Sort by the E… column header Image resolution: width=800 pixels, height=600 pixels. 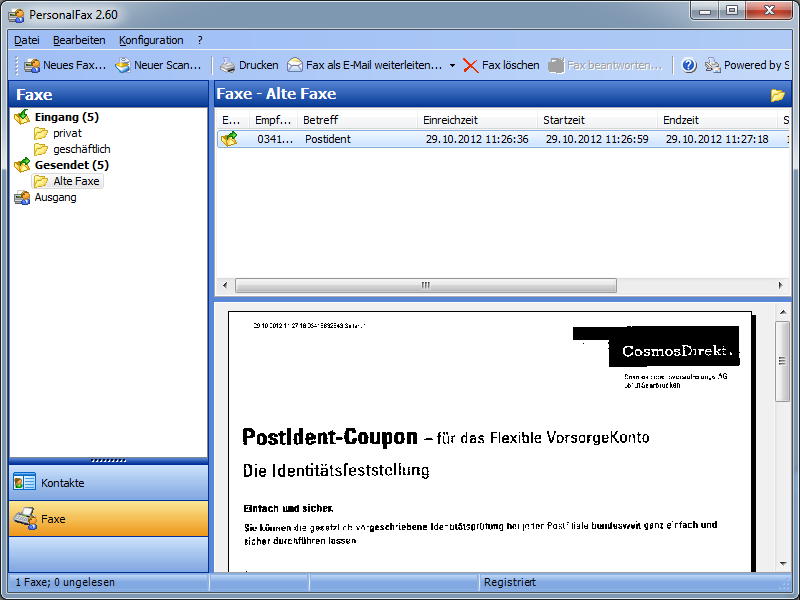pos(233,120)
